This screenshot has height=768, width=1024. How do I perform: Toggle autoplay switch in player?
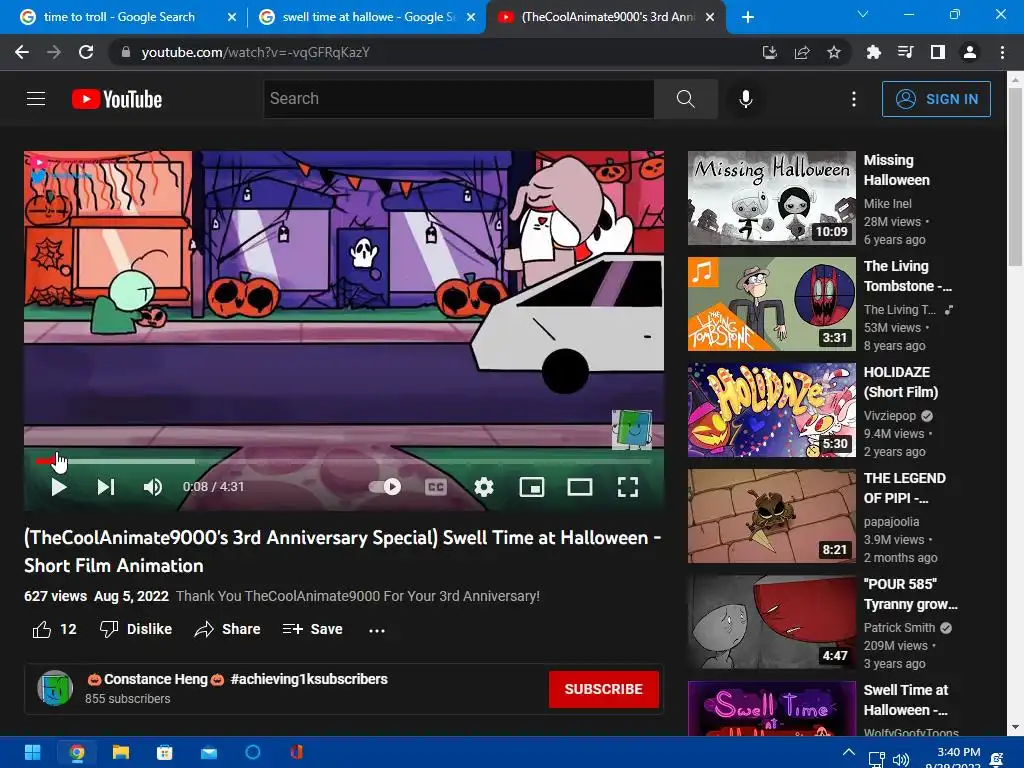(x=385, y=487)
